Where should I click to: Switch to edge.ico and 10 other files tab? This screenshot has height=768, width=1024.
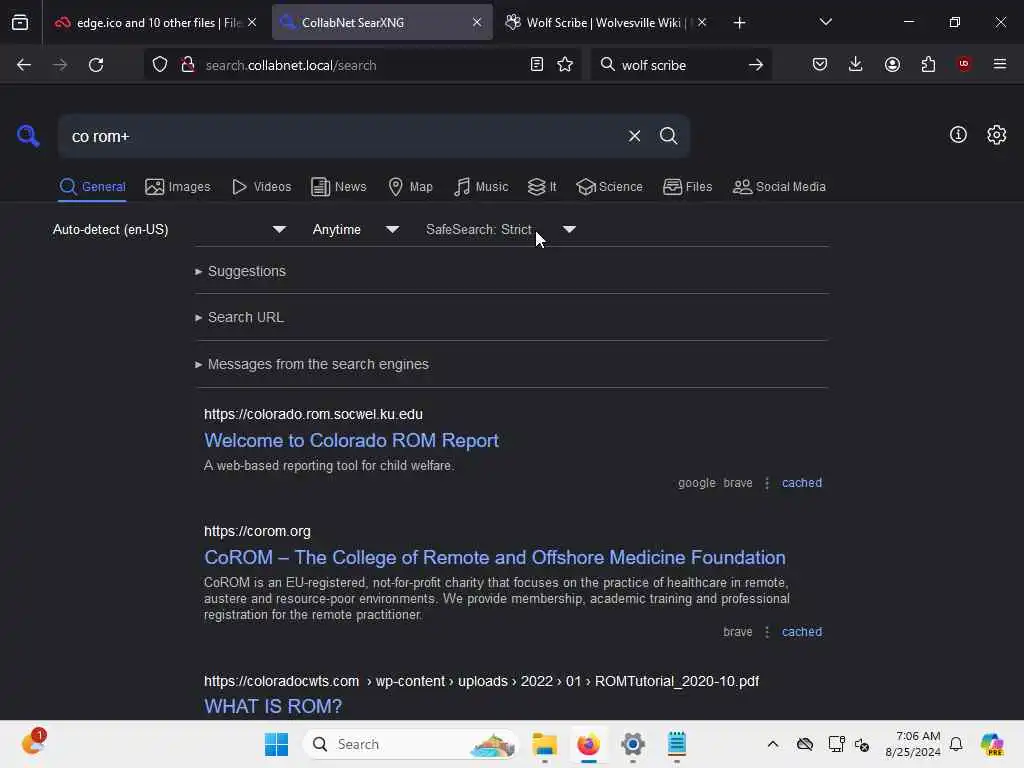[x=155, y=23]
